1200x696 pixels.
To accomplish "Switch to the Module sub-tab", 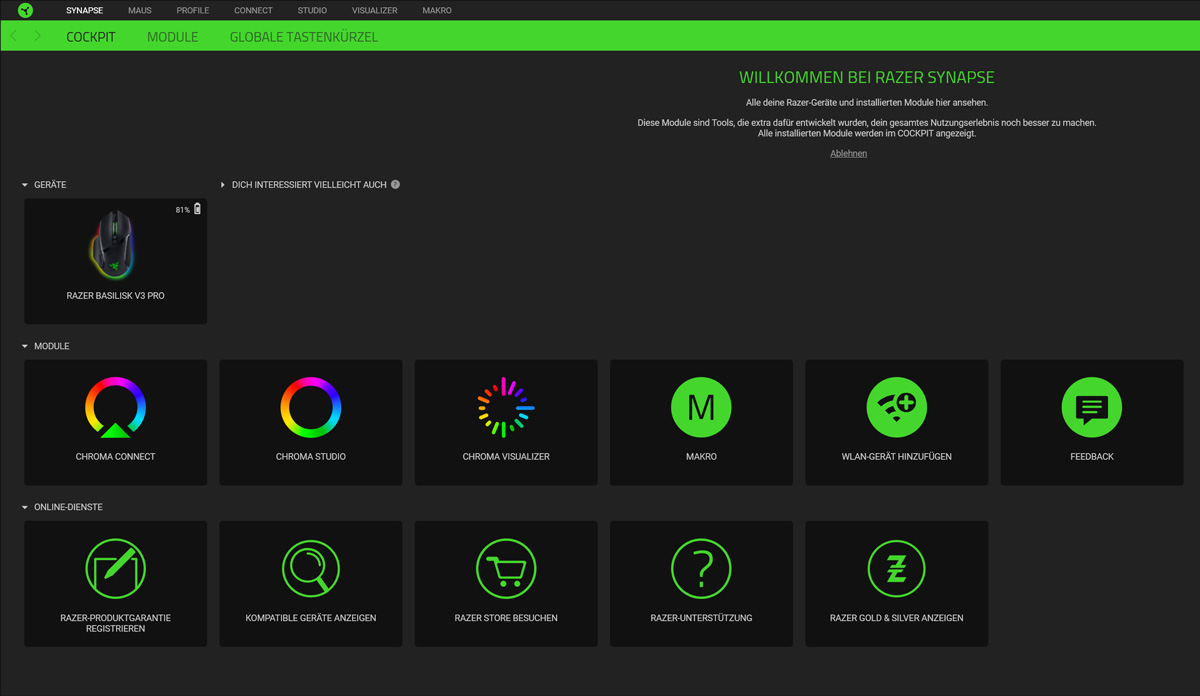I will pos(173,37).
